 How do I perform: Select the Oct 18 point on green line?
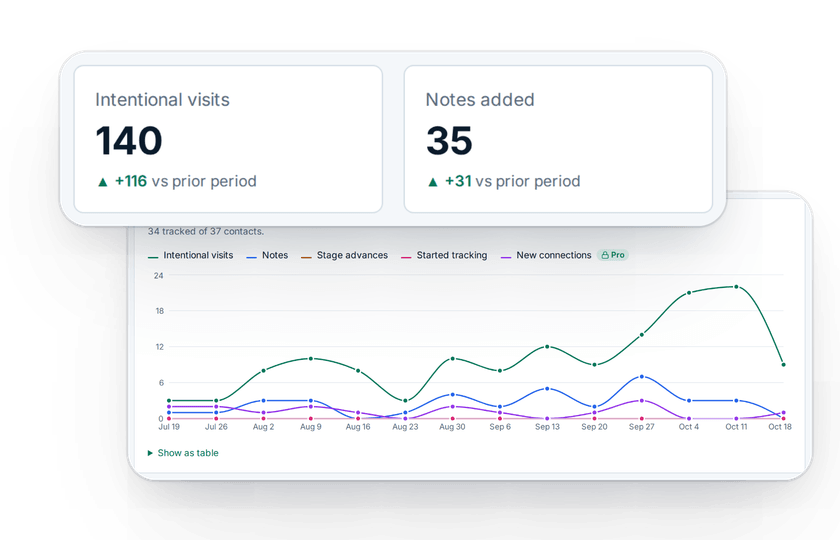784,365
